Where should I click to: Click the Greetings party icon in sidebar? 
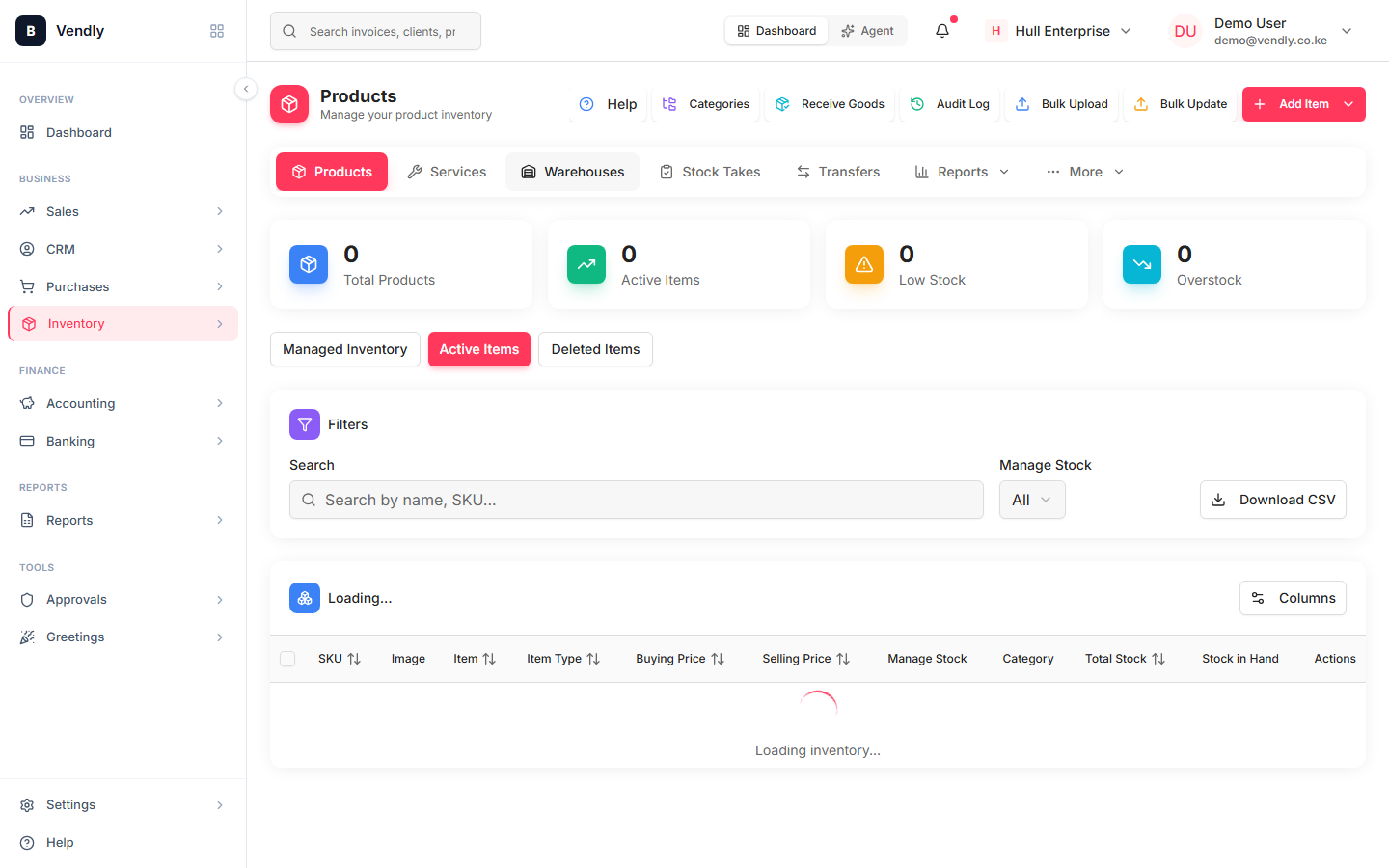pos(27,637)
